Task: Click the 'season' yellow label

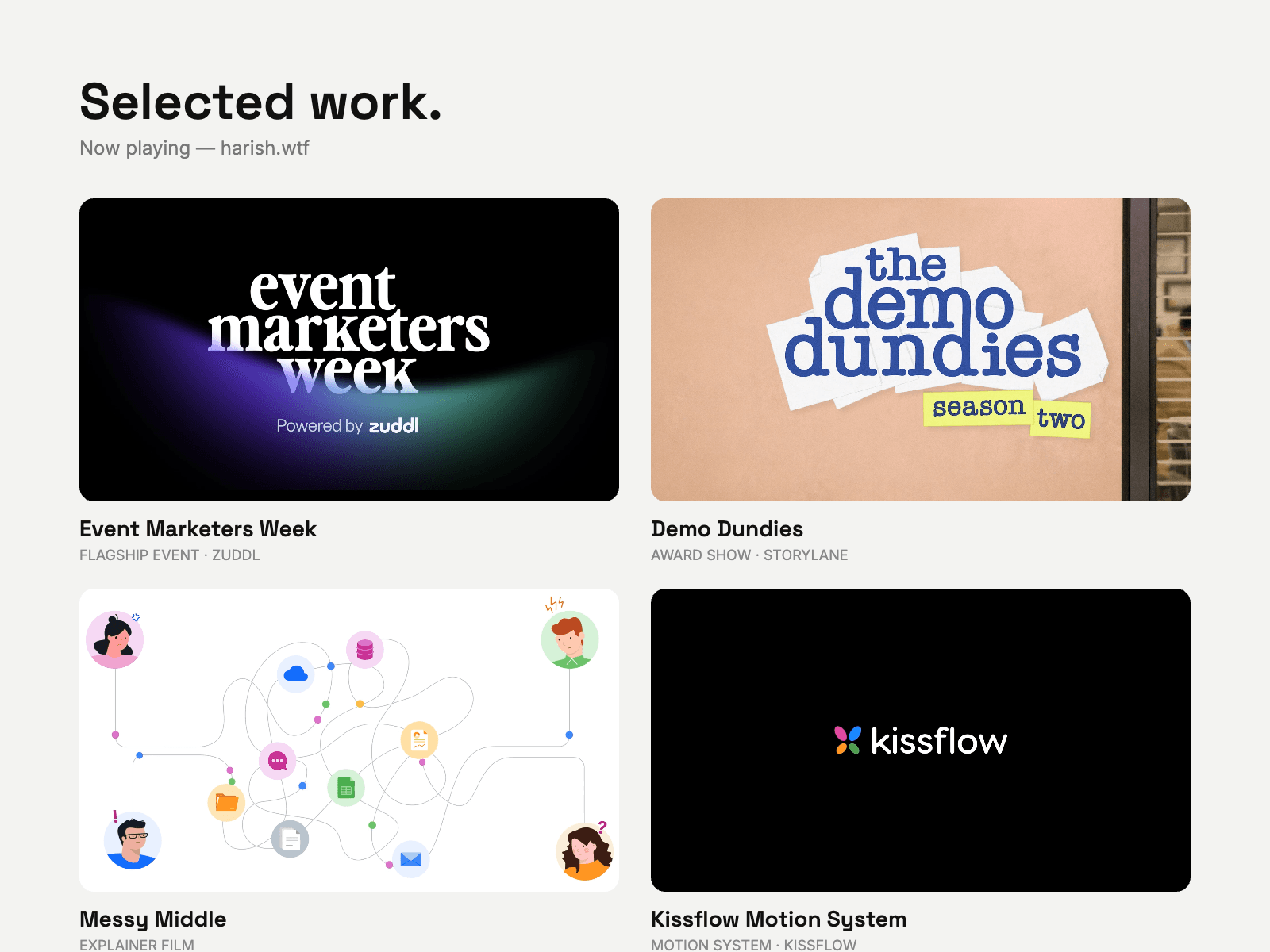Action: 979,408
